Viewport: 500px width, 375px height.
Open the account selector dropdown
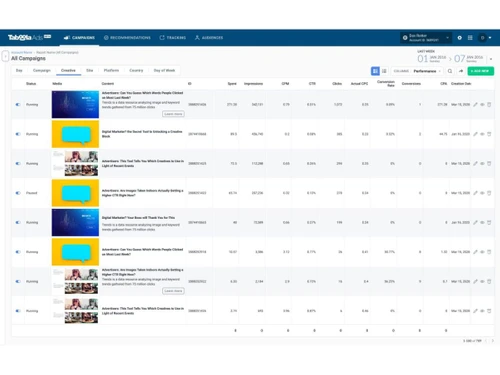(426, 38)
